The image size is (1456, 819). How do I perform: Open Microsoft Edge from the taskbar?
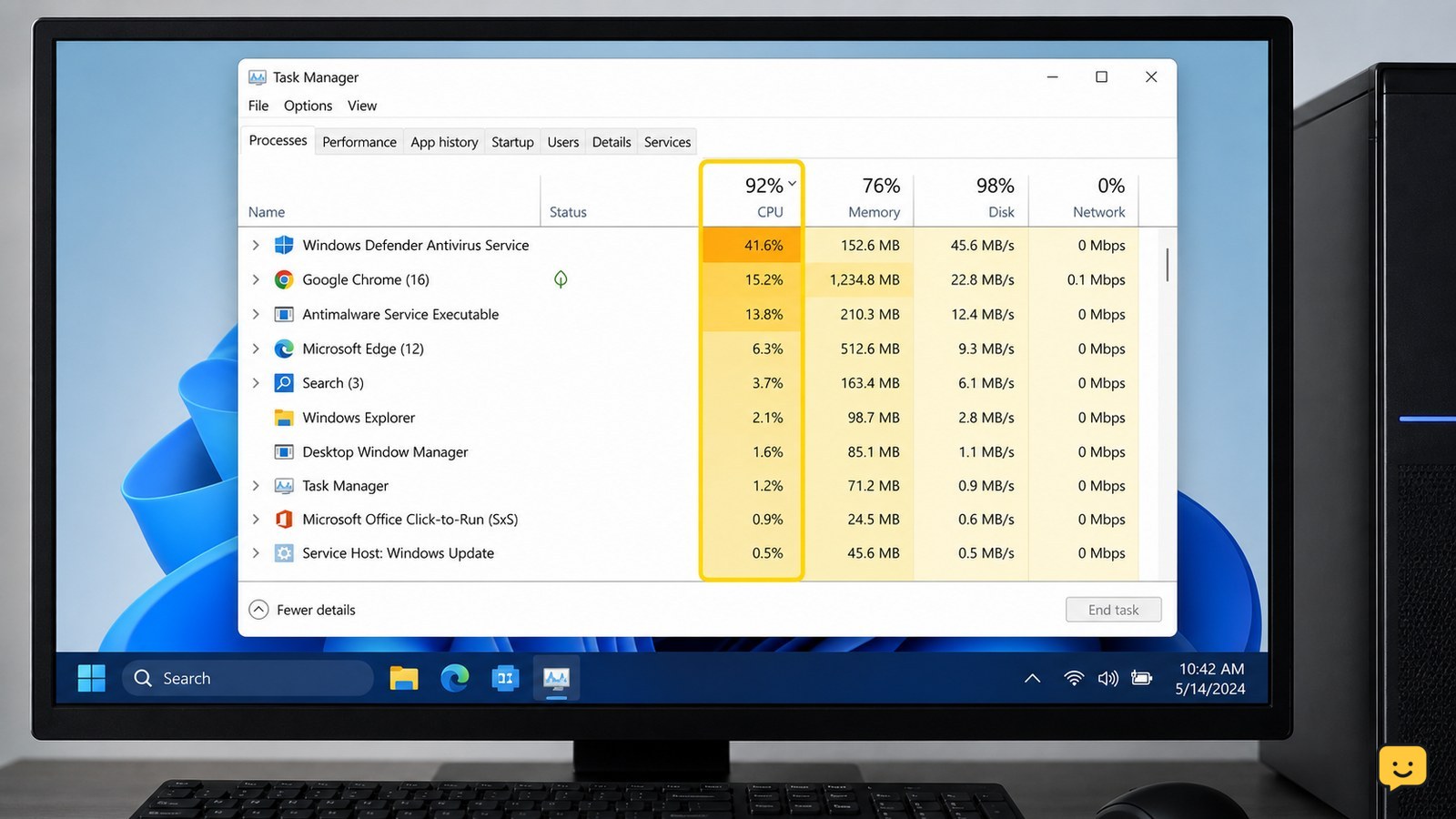(x=455, y=678)
